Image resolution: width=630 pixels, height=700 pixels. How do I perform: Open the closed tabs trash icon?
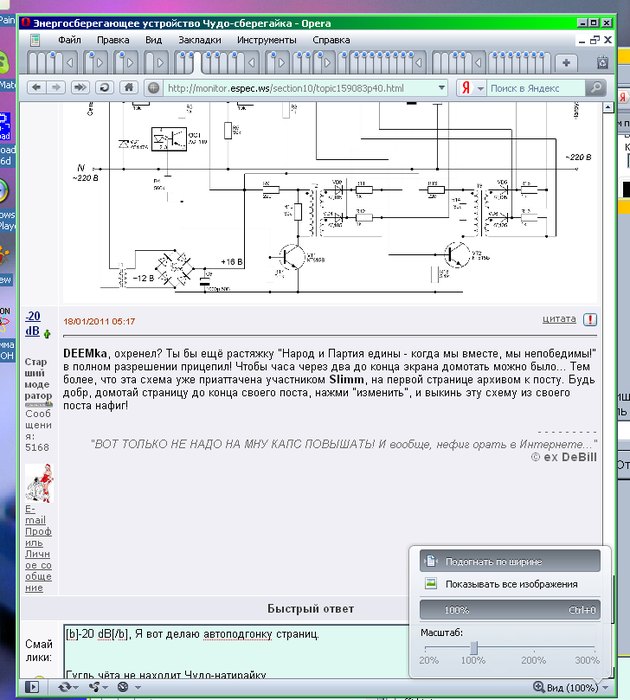[602, 62]
